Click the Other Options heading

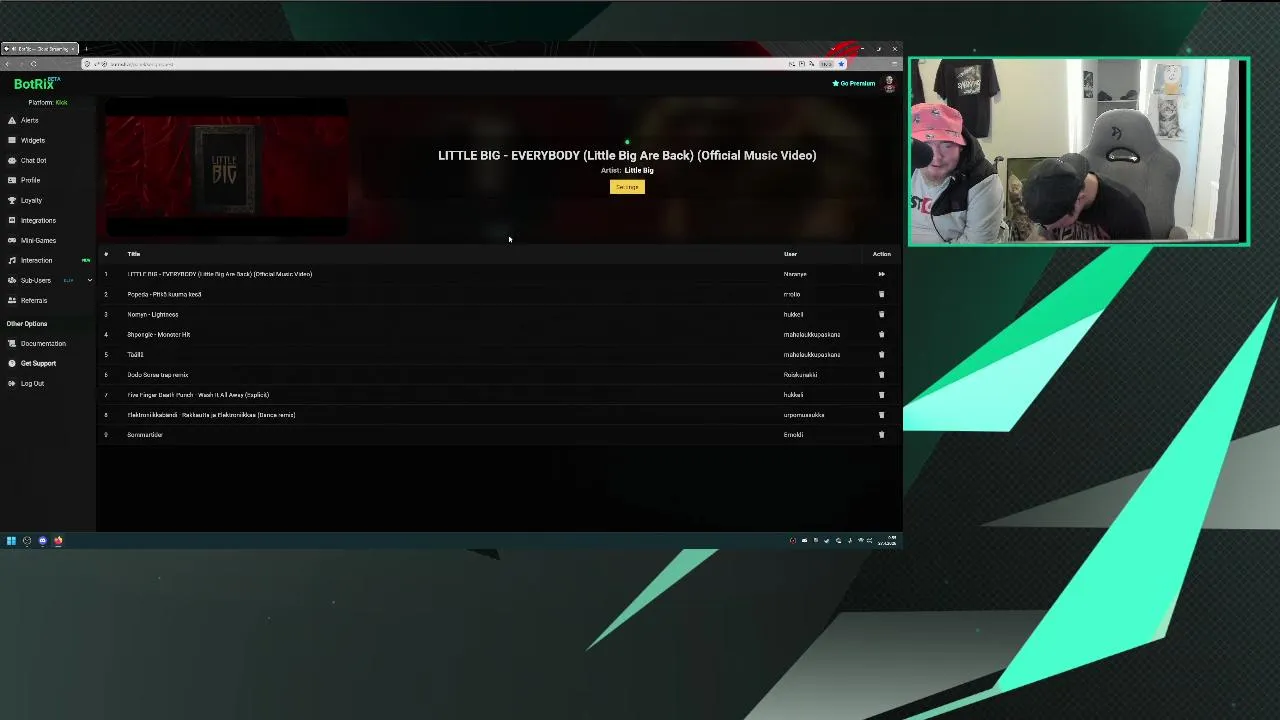pos(27,324)
